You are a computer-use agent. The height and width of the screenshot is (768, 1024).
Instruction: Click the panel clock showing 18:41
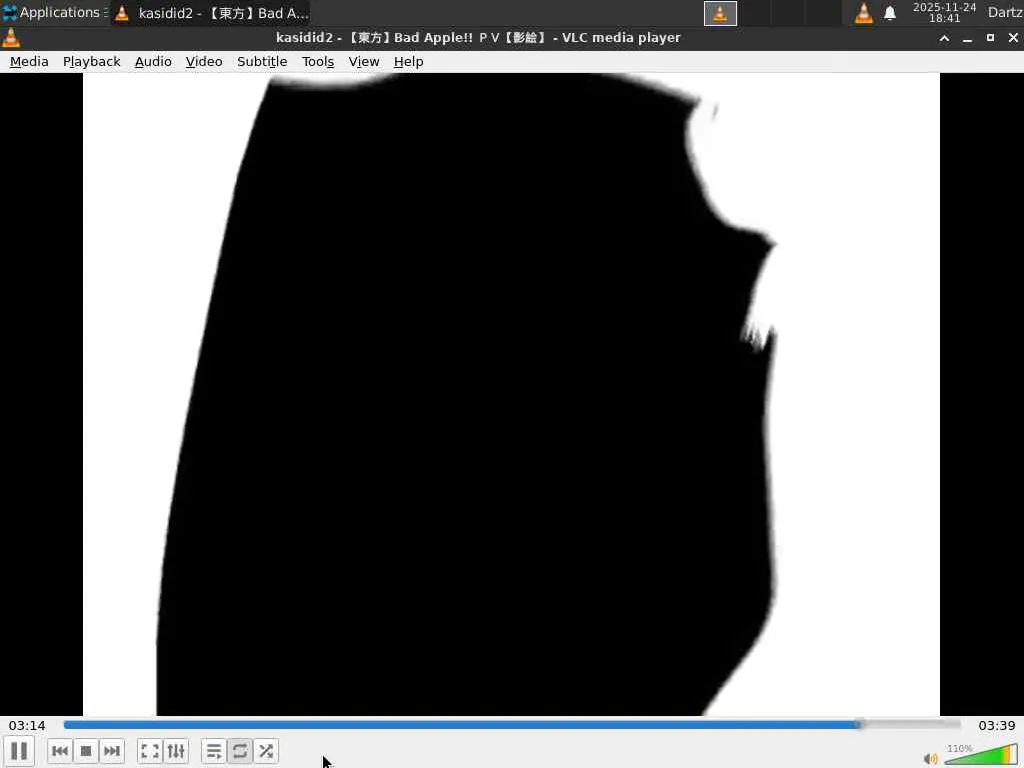click(944, 13)
